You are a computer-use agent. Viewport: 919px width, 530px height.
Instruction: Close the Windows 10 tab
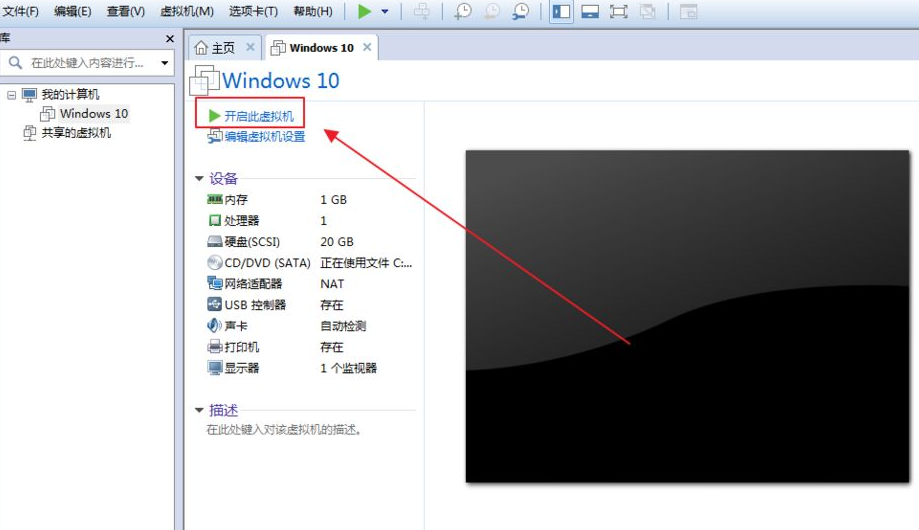click(x=367, y=47)
